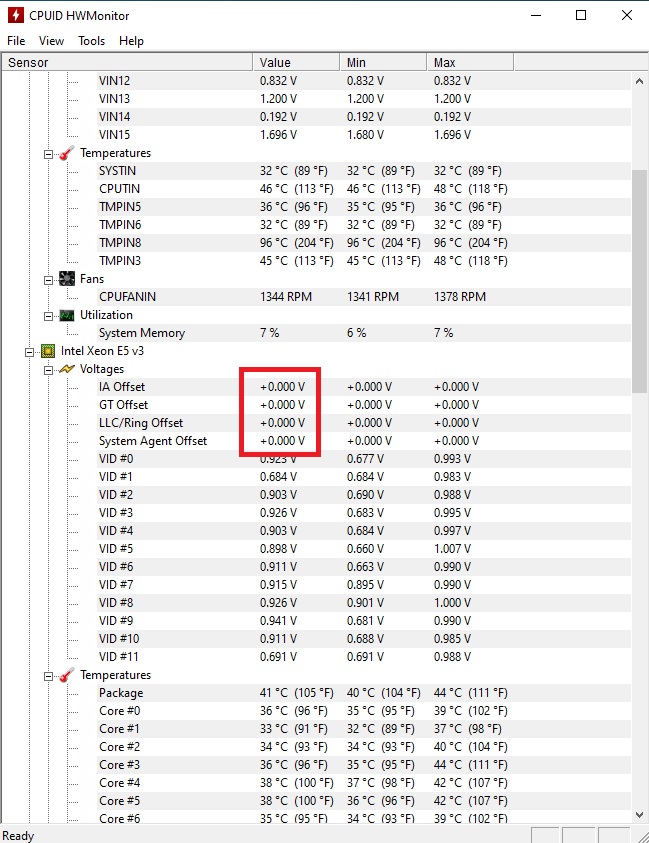Select the CPUFANIN sensor row
The width and height of the screenshot is (649, 843).
[127, 297]
